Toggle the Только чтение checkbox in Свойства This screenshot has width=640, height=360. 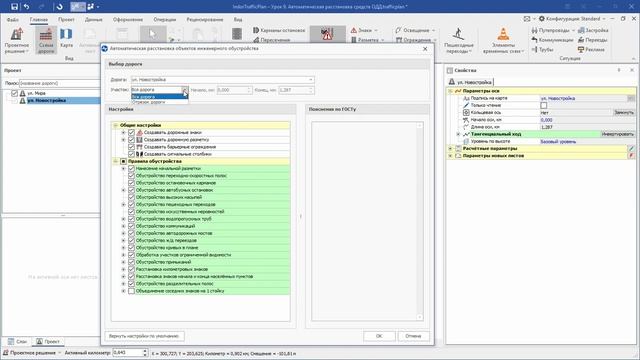544,105
